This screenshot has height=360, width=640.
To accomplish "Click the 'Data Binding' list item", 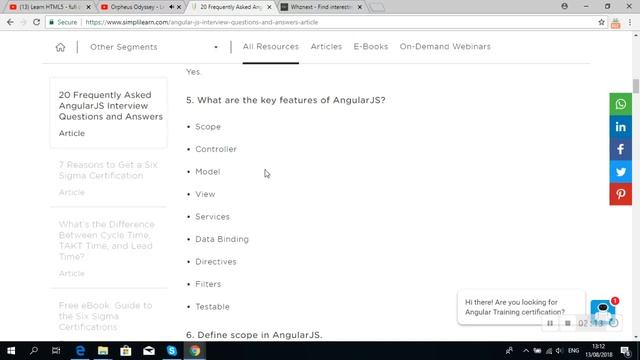I will 222,239.
